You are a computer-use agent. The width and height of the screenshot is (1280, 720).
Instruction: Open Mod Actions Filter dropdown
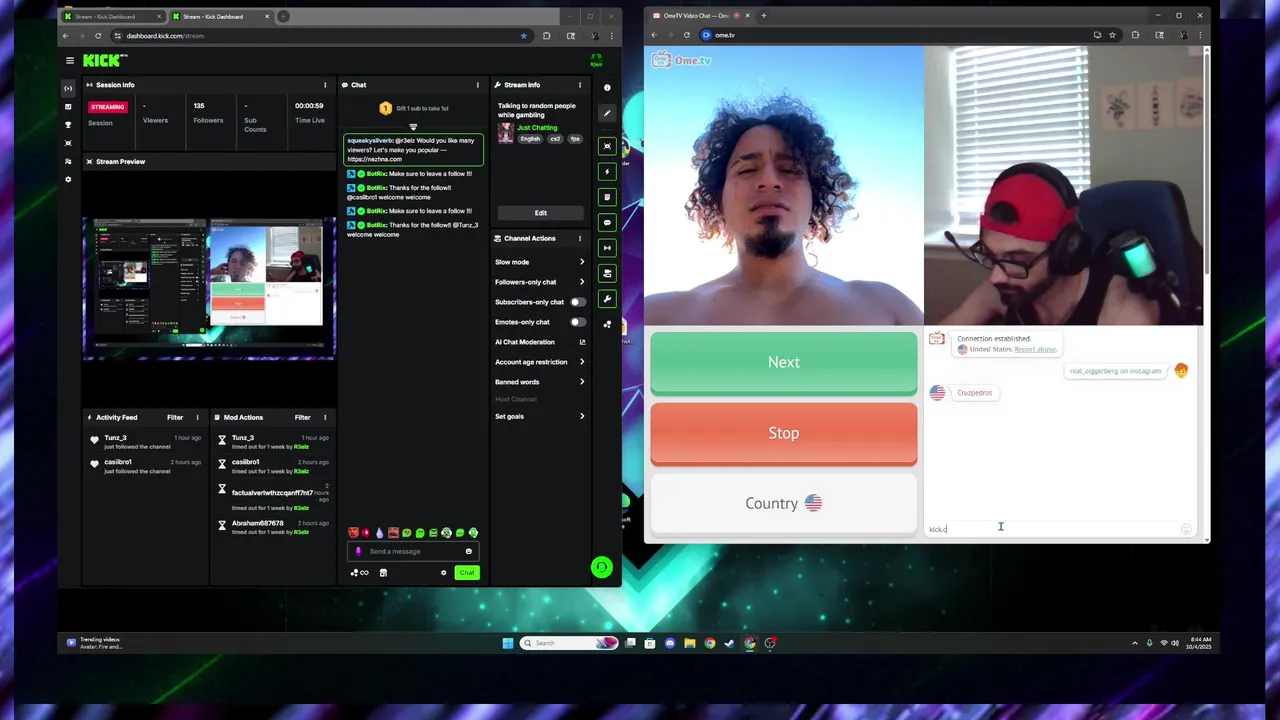[303, 417]
